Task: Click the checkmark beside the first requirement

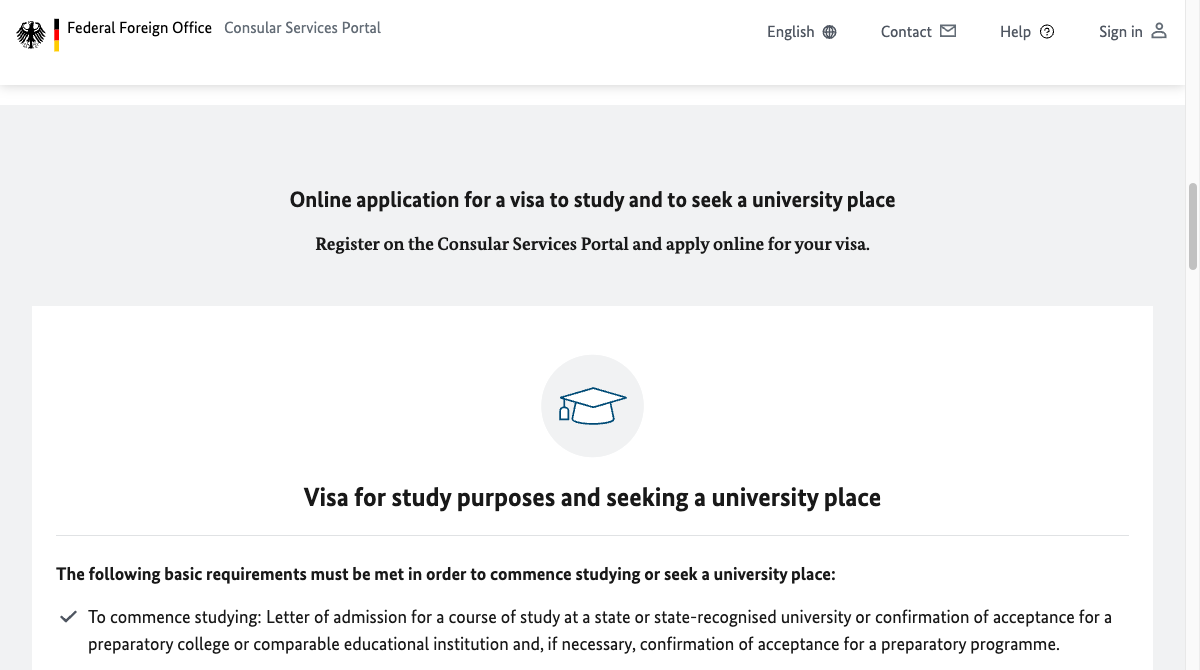Action: pyautogui.click(x=69, y=617)
